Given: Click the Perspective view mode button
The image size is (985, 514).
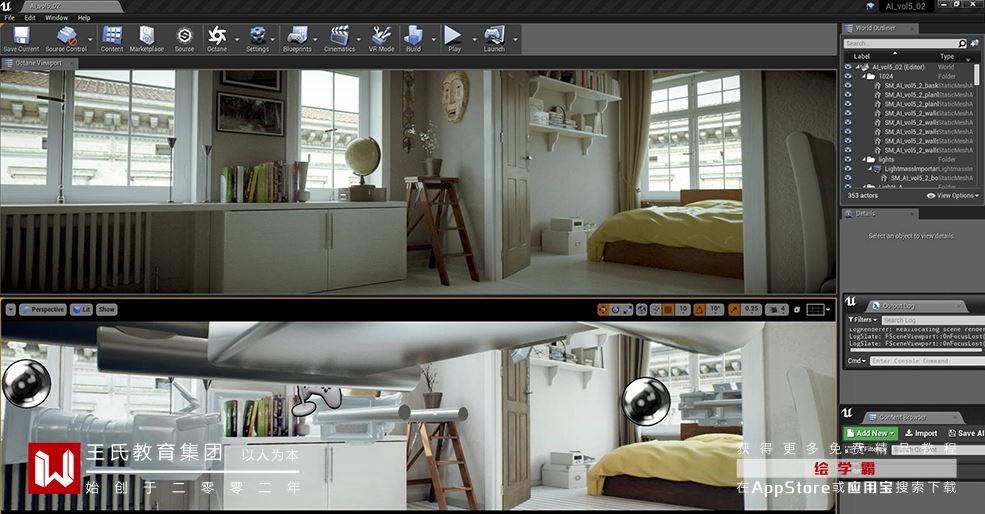Looking at the screenshot, I should click(42, 309).
